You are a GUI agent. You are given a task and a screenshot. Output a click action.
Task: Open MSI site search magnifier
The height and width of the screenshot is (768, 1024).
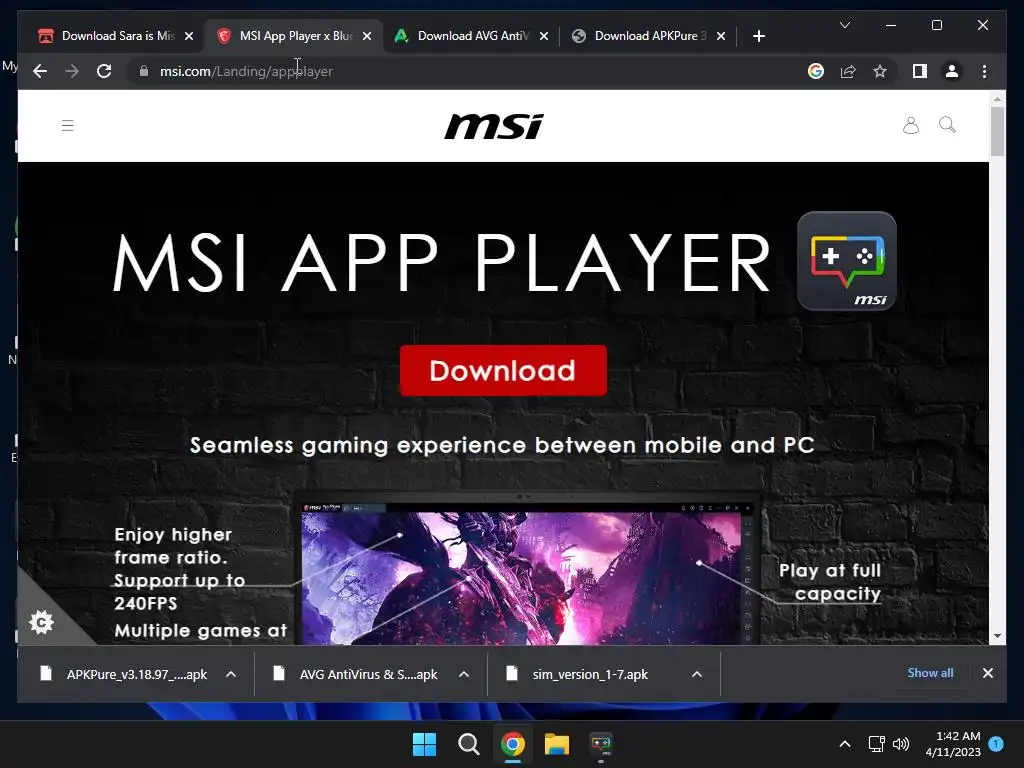pyautogui.click(x=947, y=125)
